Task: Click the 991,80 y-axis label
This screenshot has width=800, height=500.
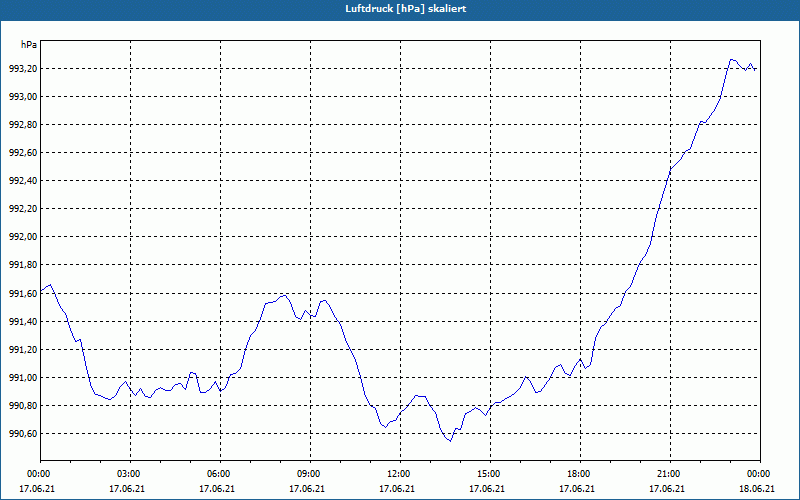Action: [x=23, y=265]
